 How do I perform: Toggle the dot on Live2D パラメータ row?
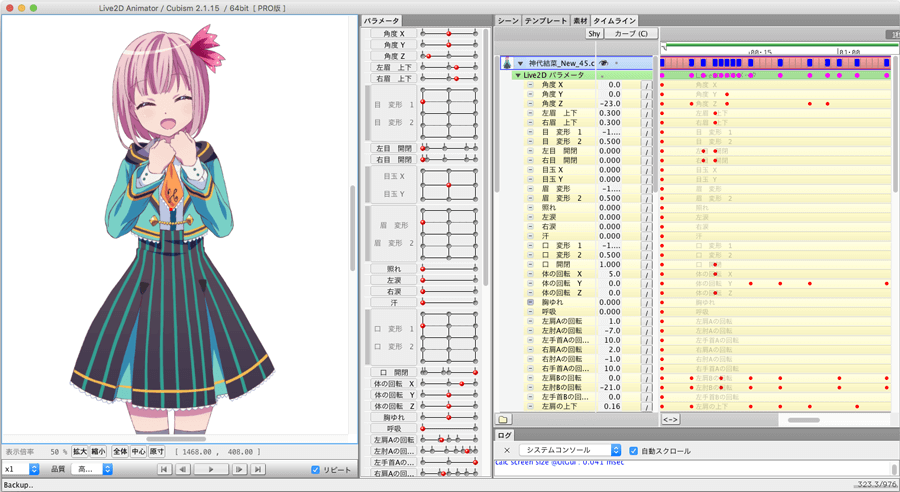click(603, 76)
